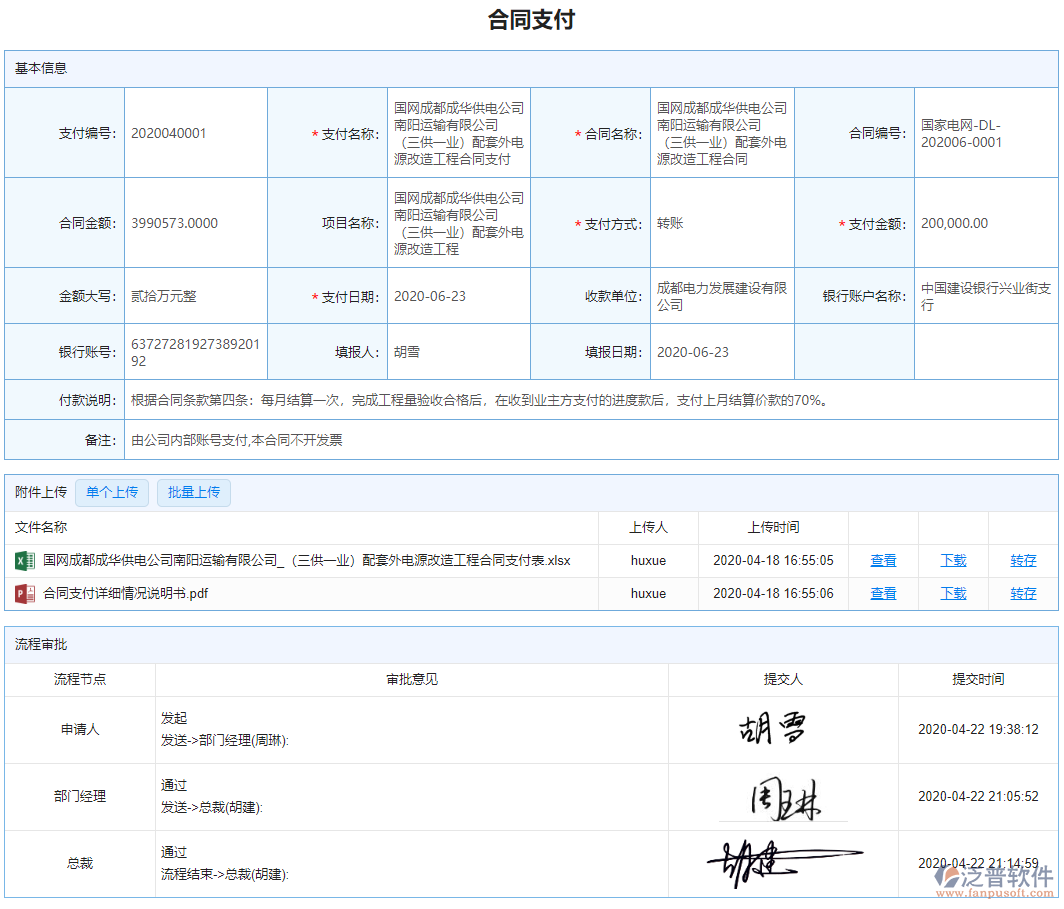Click 下载 for the PDF 说明书 file
The image size is (1064, 909).
[953, 593]
